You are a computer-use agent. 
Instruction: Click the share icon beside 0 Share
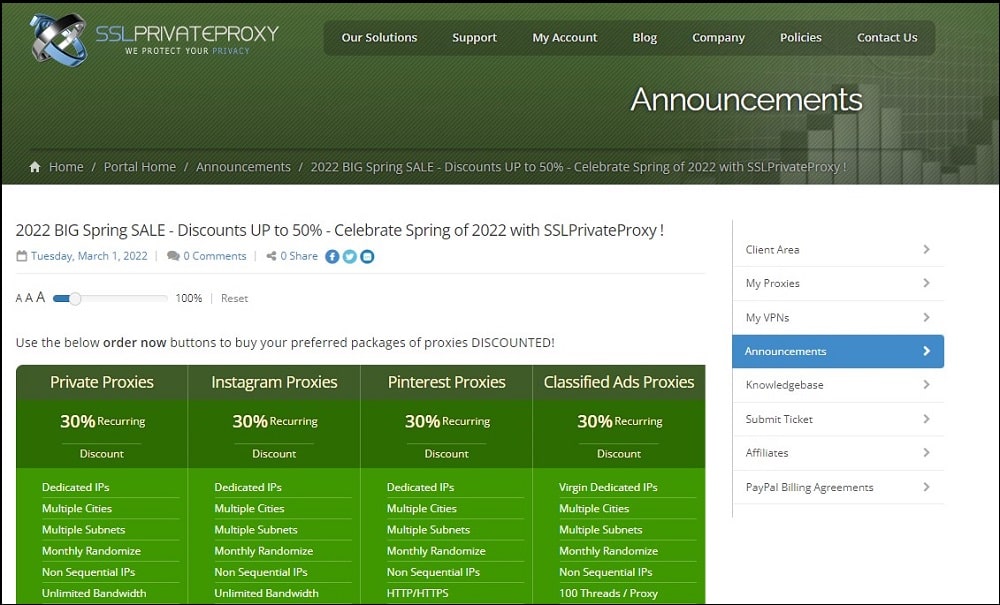click(271, 256)
